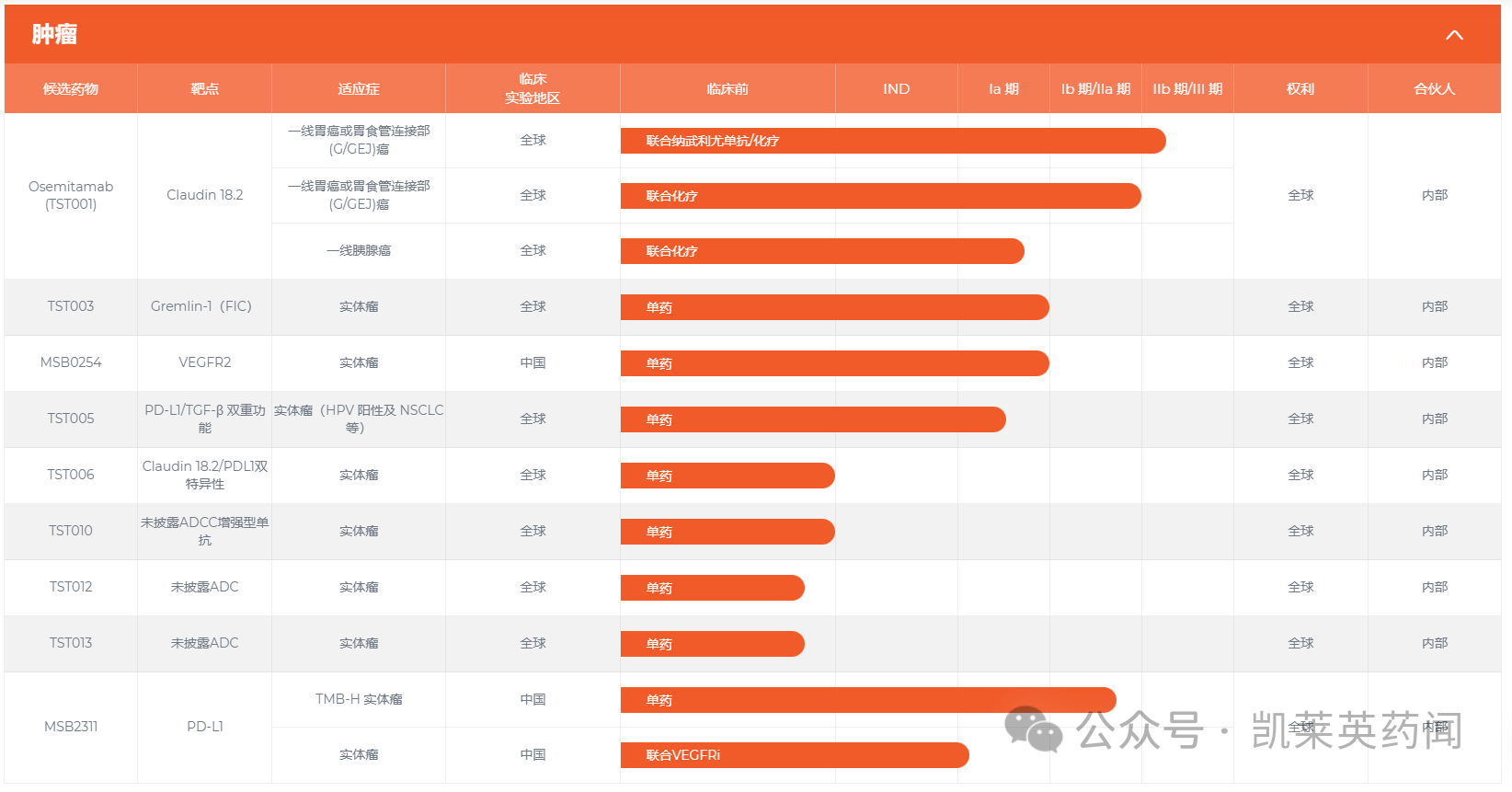The image size is (1512, 792).
Task: Click the 全球 rights cell for Osemitamab
Action: pos(1300,195)
